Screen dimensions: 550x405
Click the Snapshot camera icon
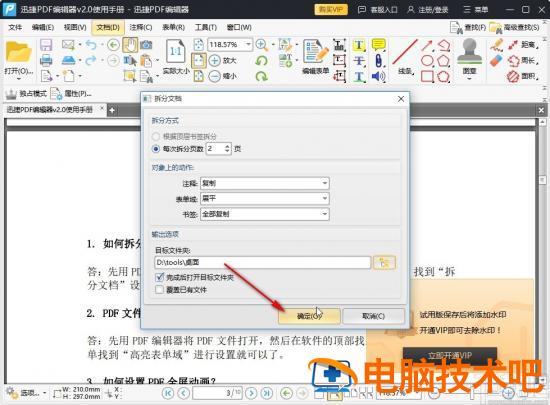click(146, 45)
